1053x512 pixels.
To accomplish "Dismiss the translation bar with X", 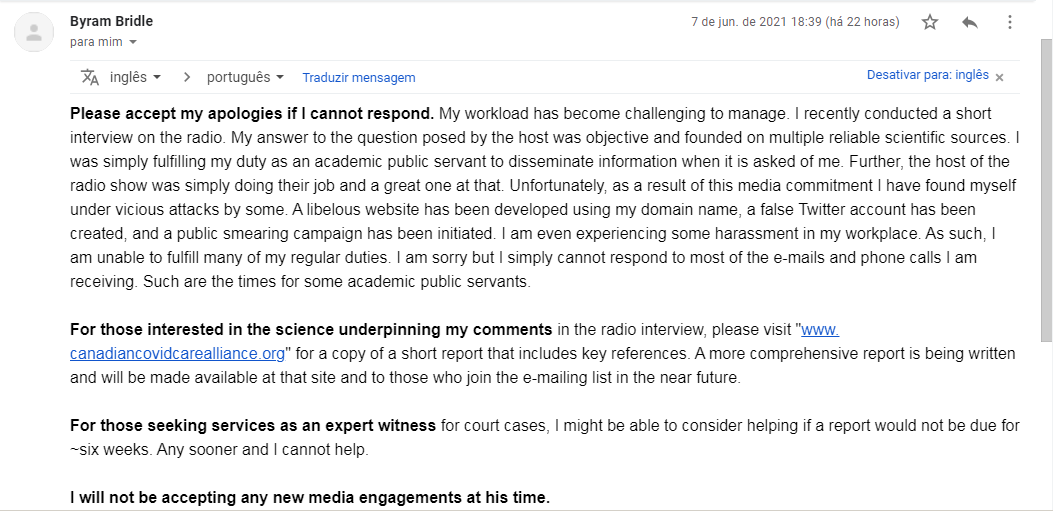I will 999,77.
